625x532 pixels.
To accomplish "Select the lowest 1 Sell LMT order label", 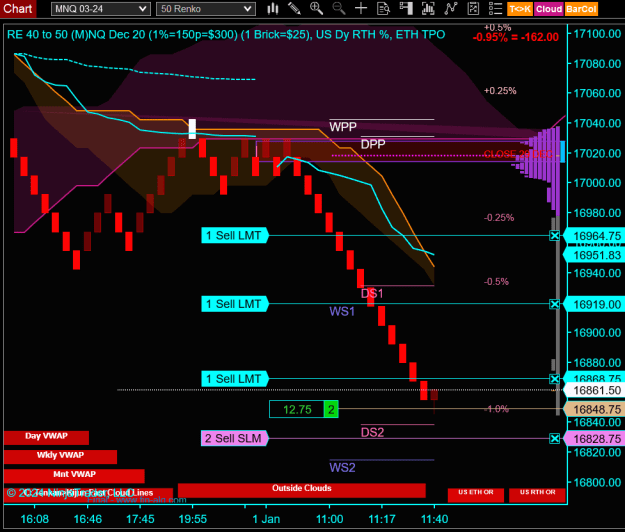I will (x=235, y=379).
